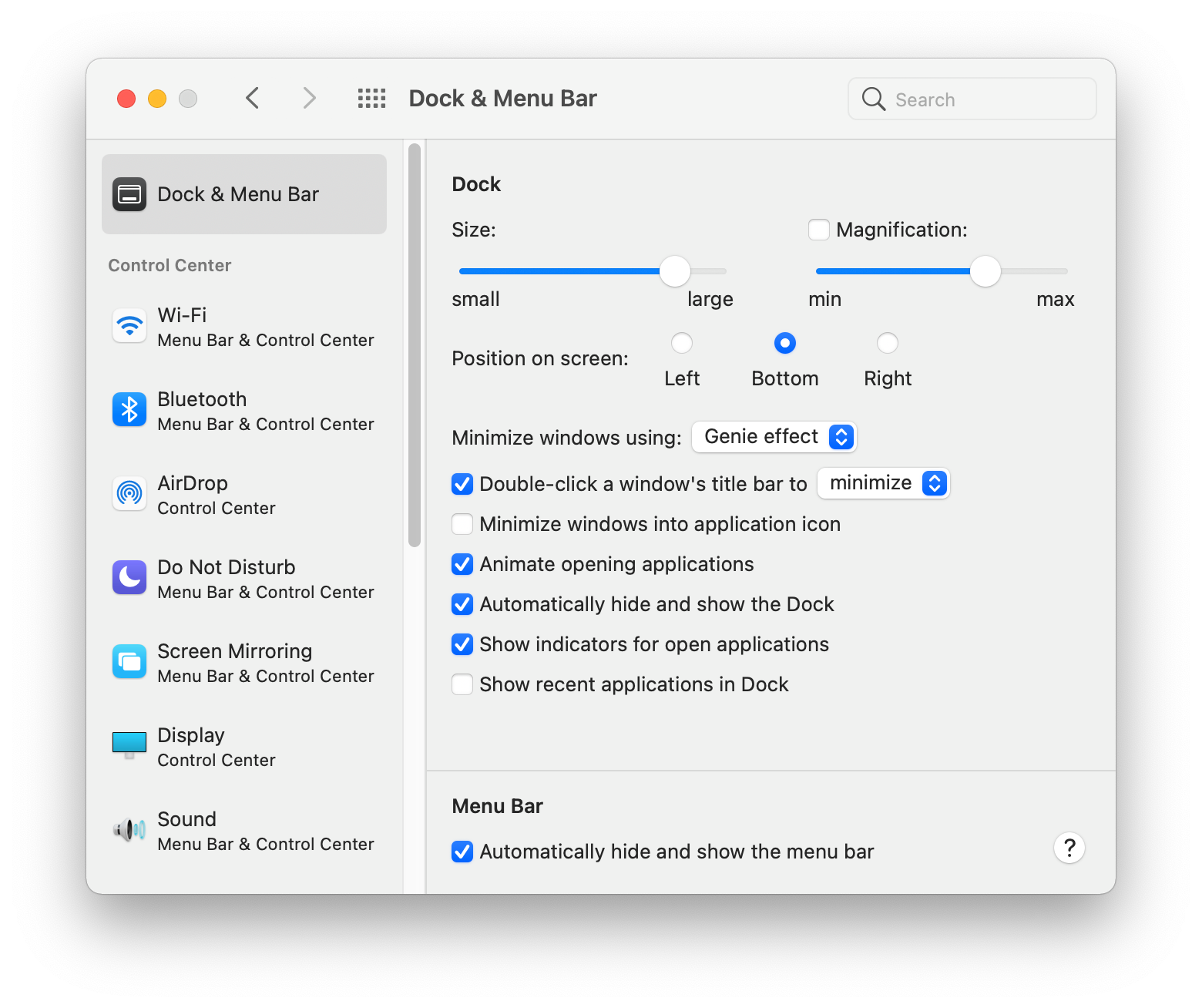Select Sound in the sidebar
This screenshot has width=1202, height=1008.
pos(244,831)
